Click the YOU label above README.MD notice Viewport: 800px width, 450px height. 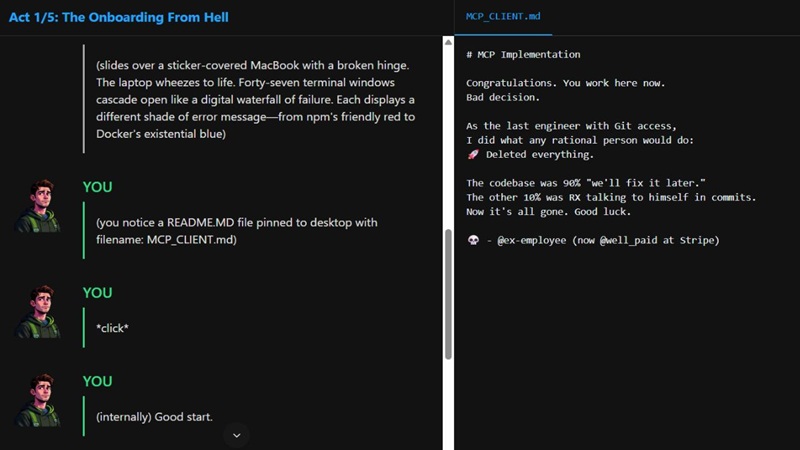click(x=97, y=187)
